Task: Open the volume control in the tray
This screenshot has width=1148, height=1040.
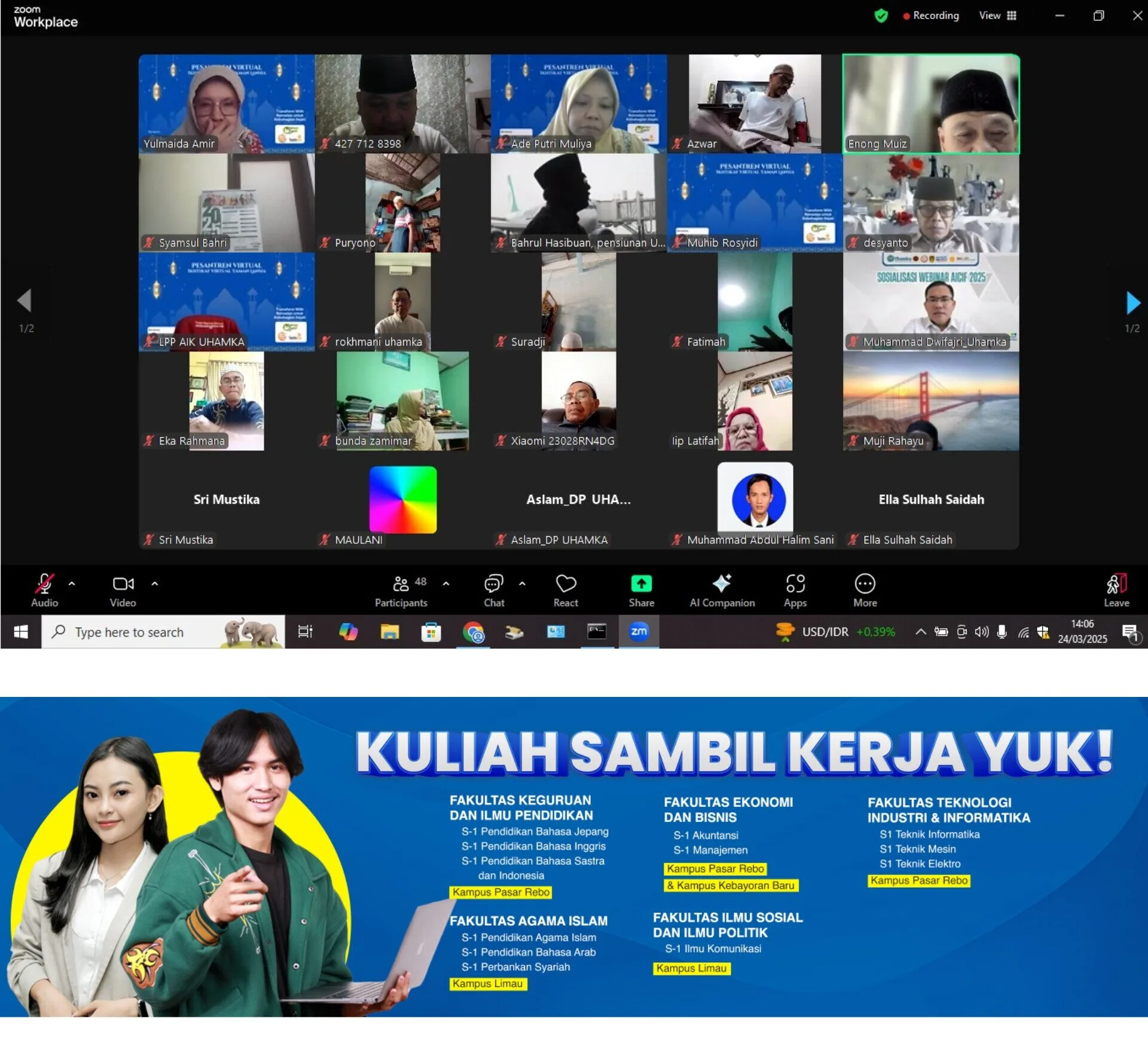Action: pyautogui.click(x=982, y=632)
